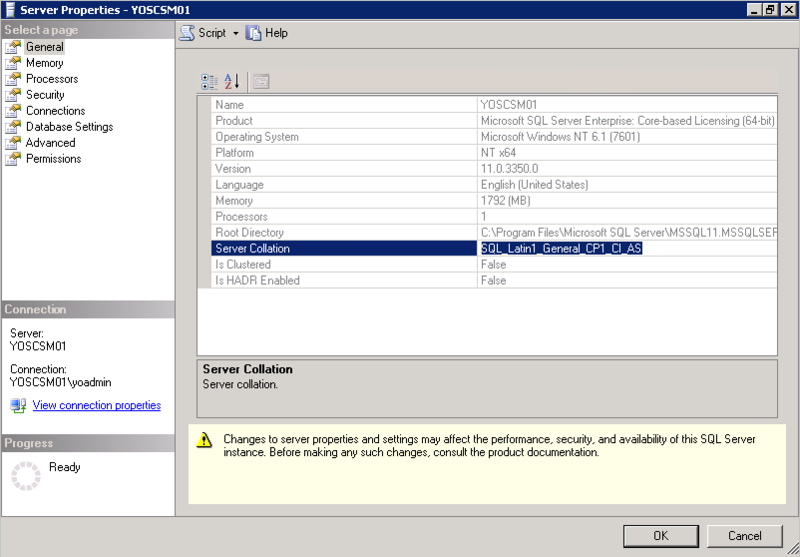Click the SQL_Latin1_General_CP1_CI_AS collation value
Viewport: 800px width, 557px height.
tap(561, 248)
